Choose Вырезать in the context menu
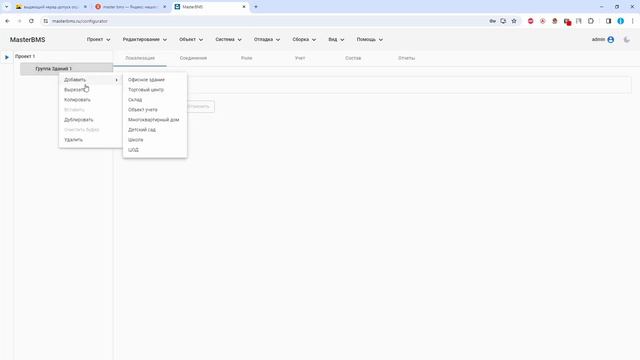The width and height of the screenshot is (640, 360). tap(91, 89)
